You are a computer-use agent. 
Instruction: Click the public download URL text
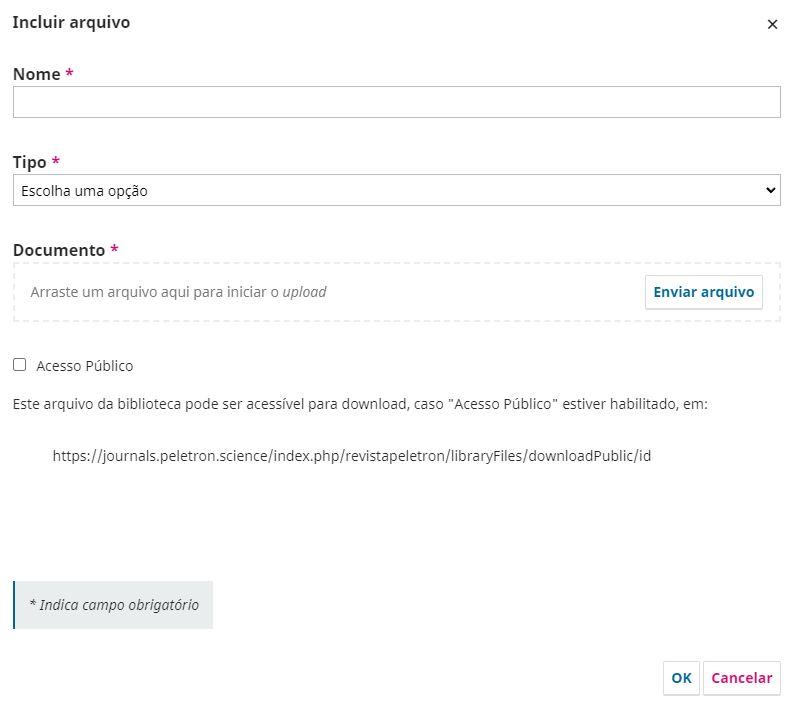[351, 455]
